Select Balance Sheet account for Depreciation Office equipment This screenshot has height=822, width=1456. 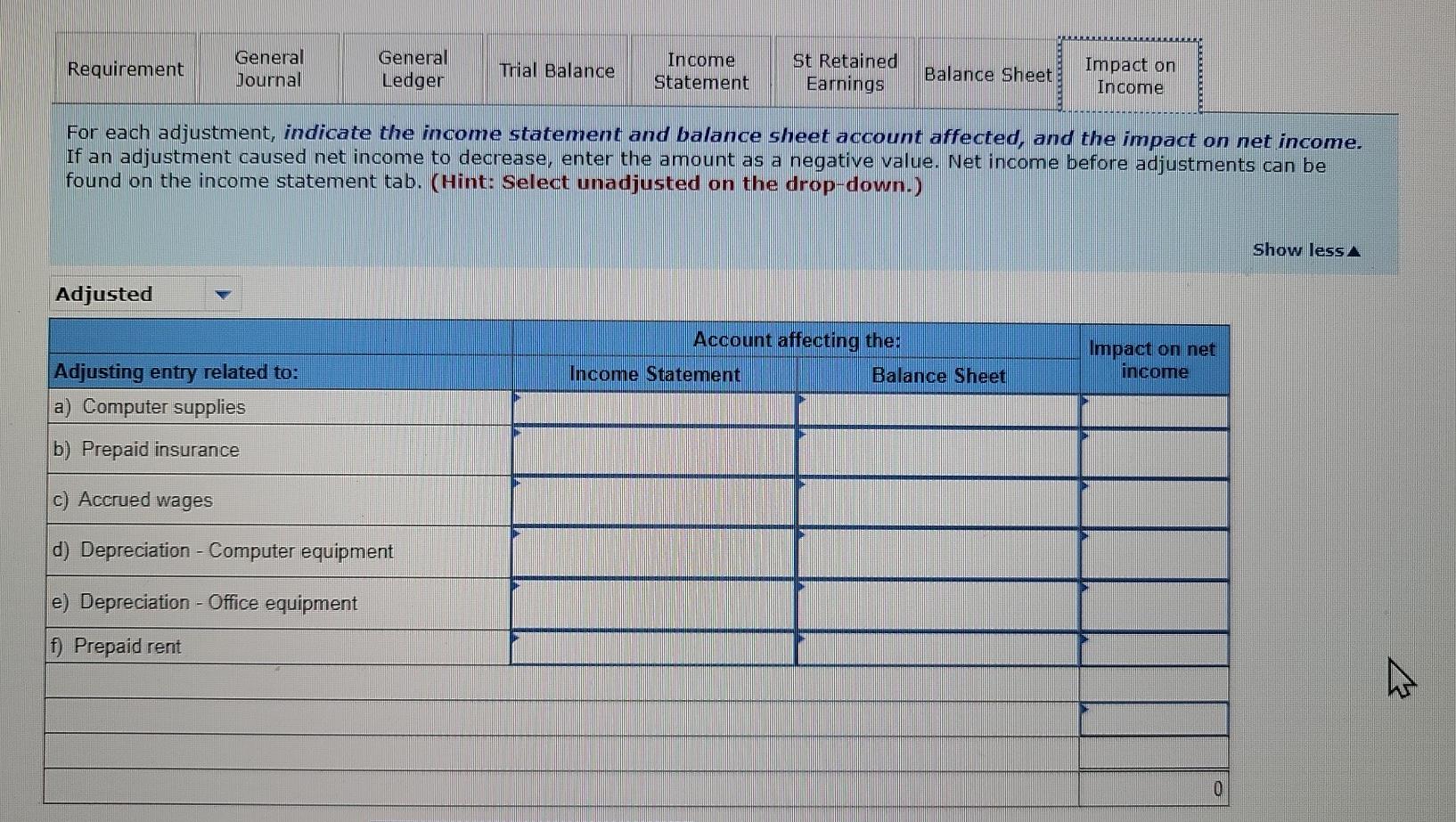coord(938,606)
